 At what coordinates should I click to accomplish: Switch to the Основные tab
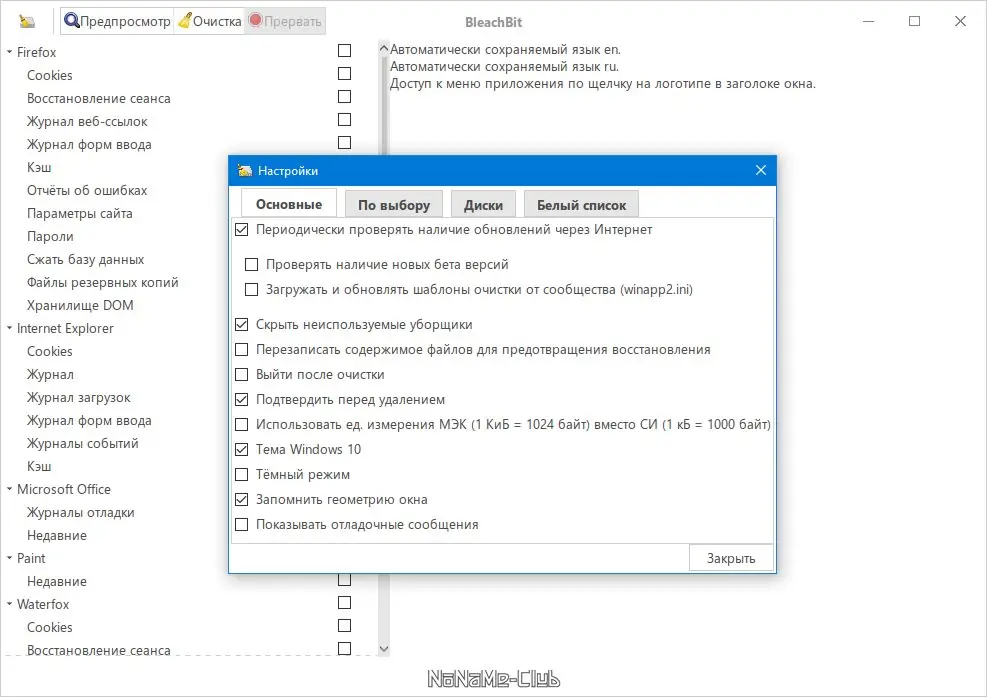click(x=289, y=204)
